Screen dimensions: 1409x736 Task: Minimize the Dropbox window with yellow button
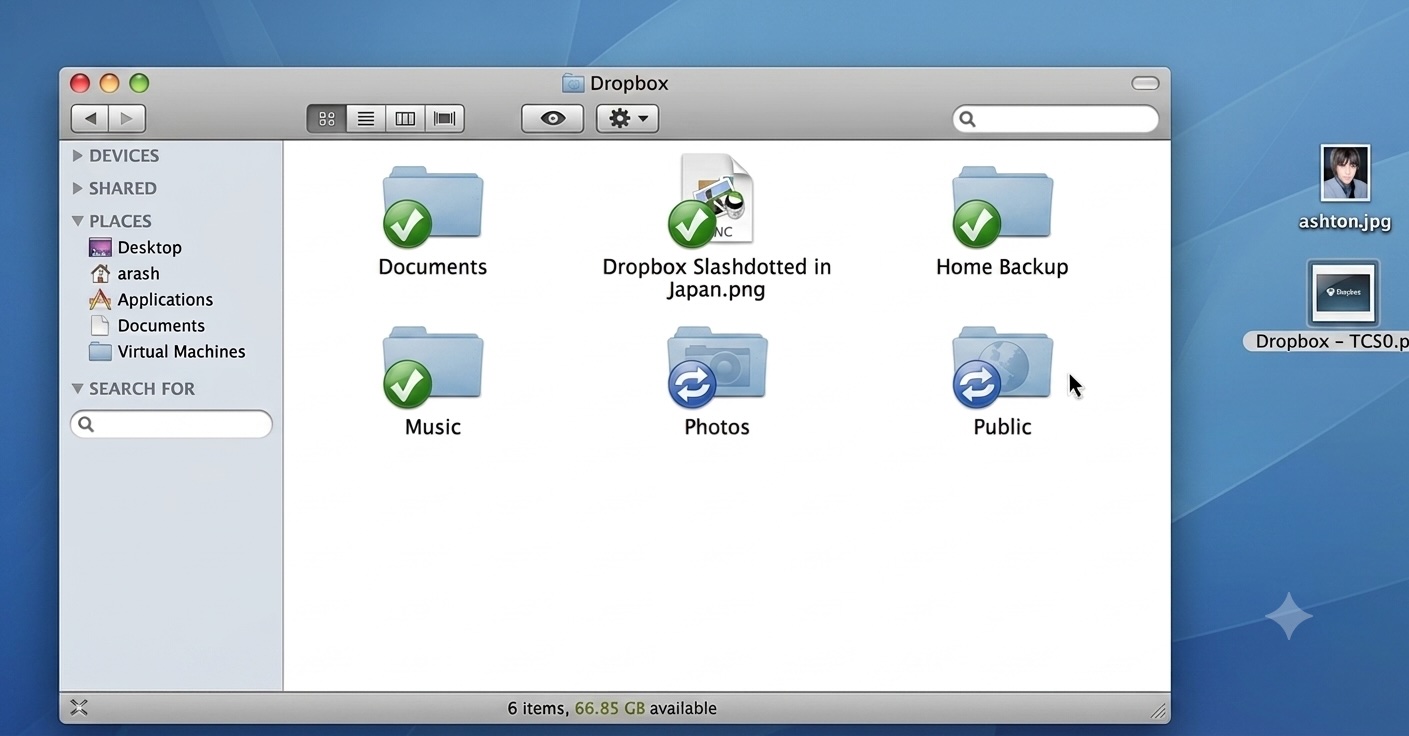[110, 83]
